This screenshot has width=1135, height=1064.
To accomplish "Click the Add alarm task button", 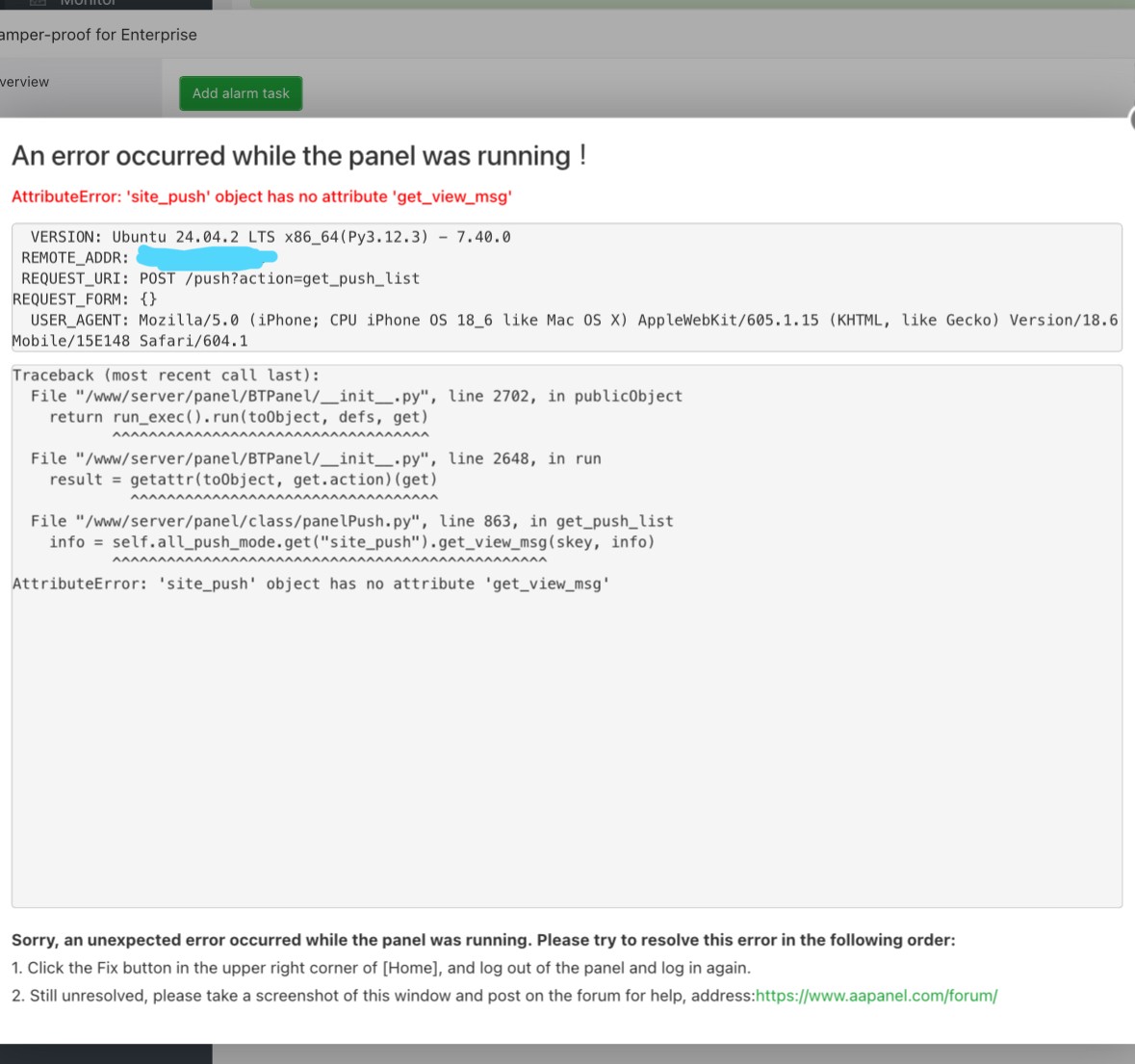I will click(x=241, y=93).
